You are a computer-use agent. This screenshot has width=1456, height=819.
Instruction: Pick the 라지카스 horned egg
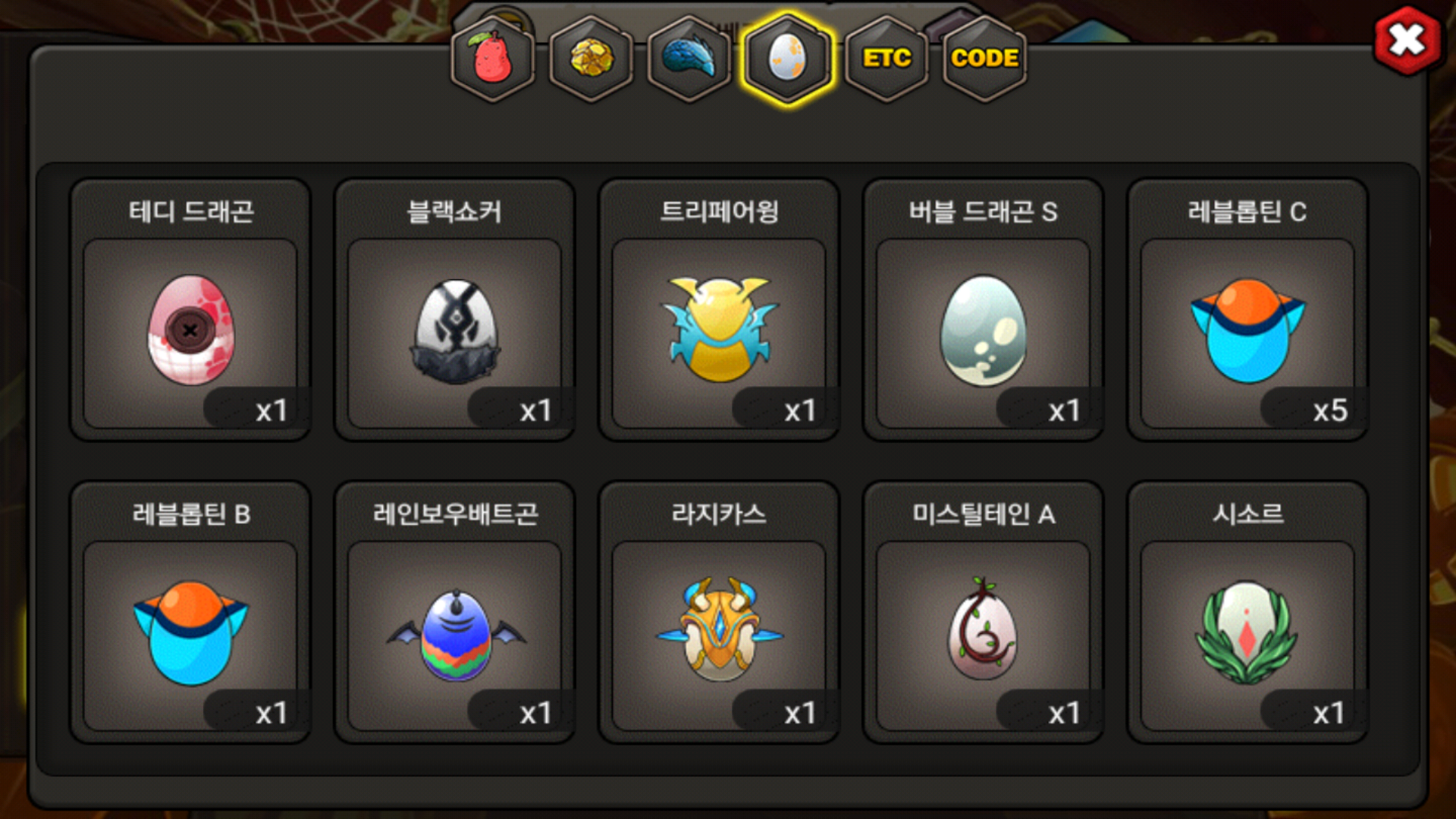click(x=719, y=629)
